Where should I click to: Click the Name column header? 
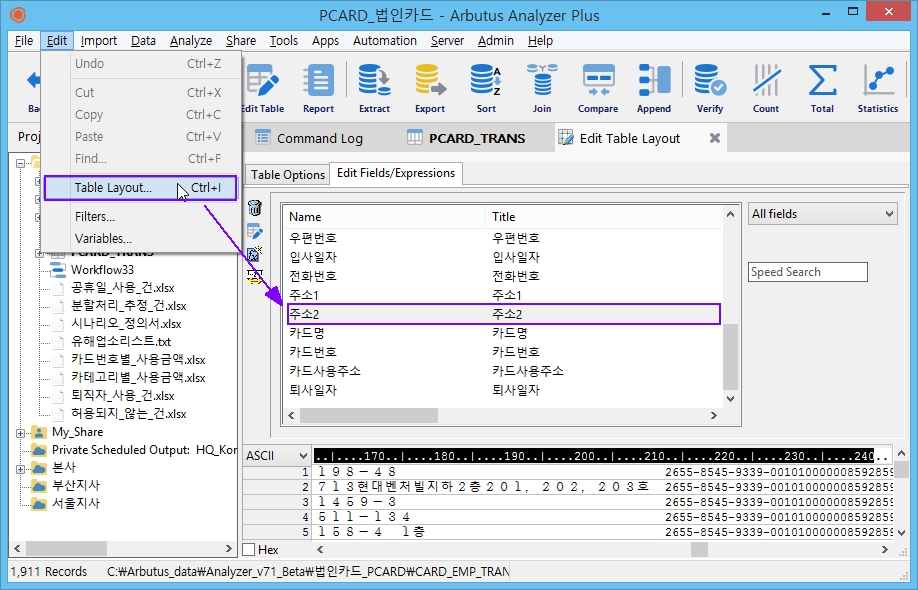[x=385, y=217]
